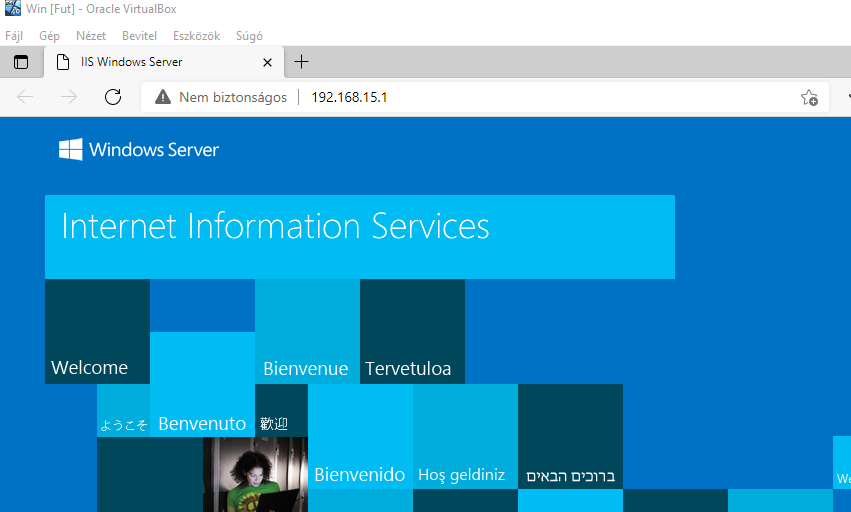Click the not-secure warning triangle icon
Viewport: 851px width, 512px height.
click(x=163, y=97)
